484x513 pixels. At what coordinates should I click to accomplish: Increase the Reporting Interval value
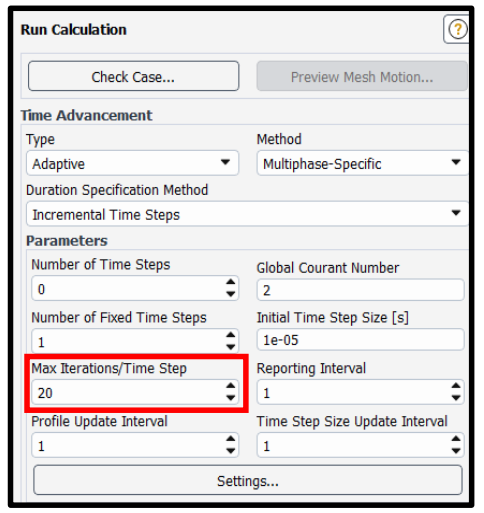pyautogui.click(x=456, y=386)
